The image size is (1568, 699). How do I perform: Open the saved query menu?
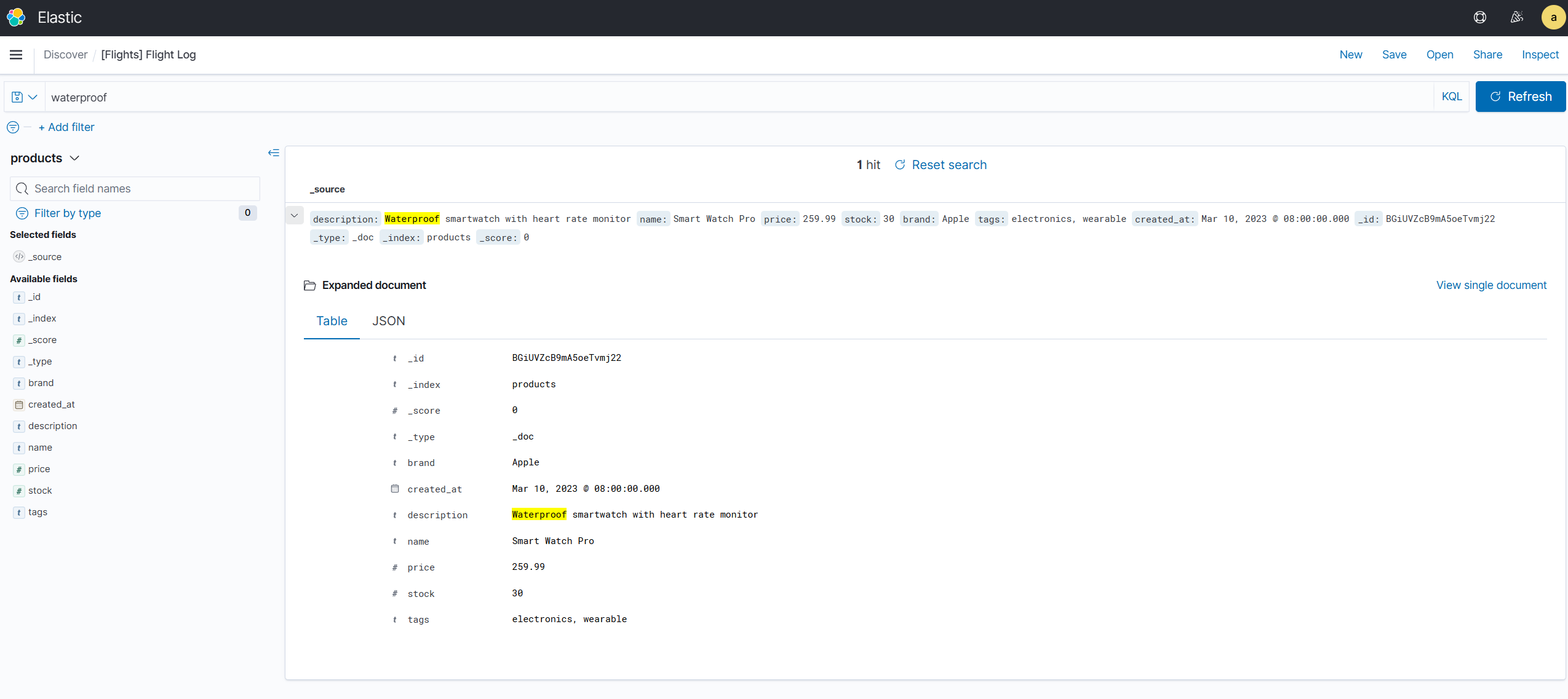pos(25,97)
